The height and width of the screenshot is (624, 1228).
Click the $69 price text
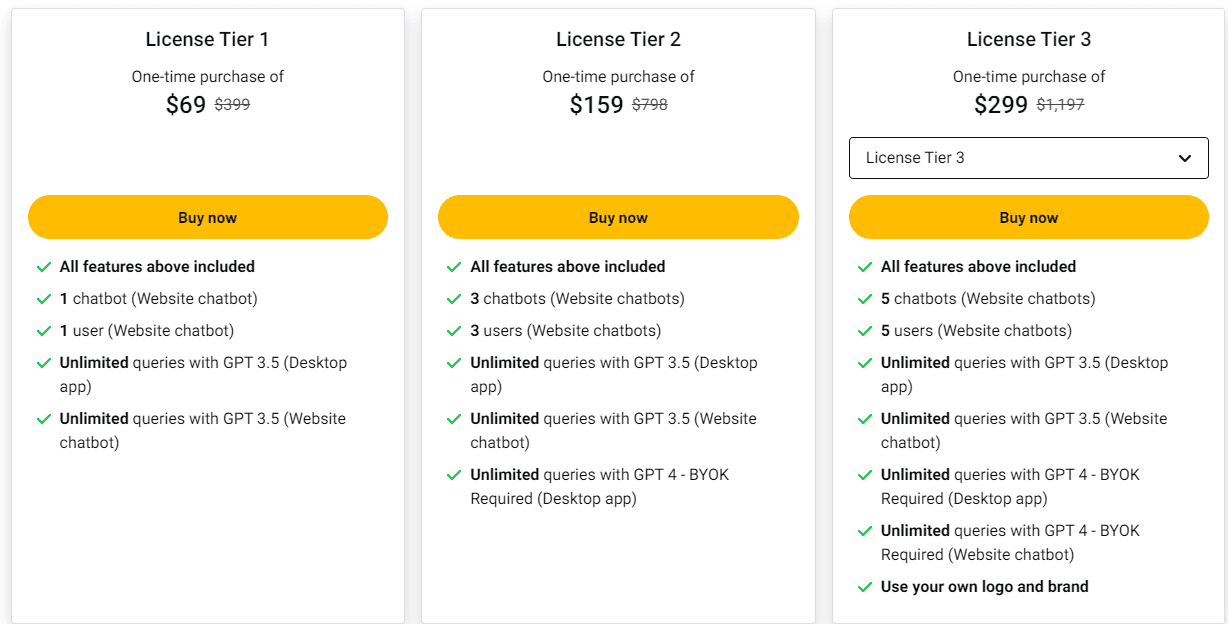186,103
